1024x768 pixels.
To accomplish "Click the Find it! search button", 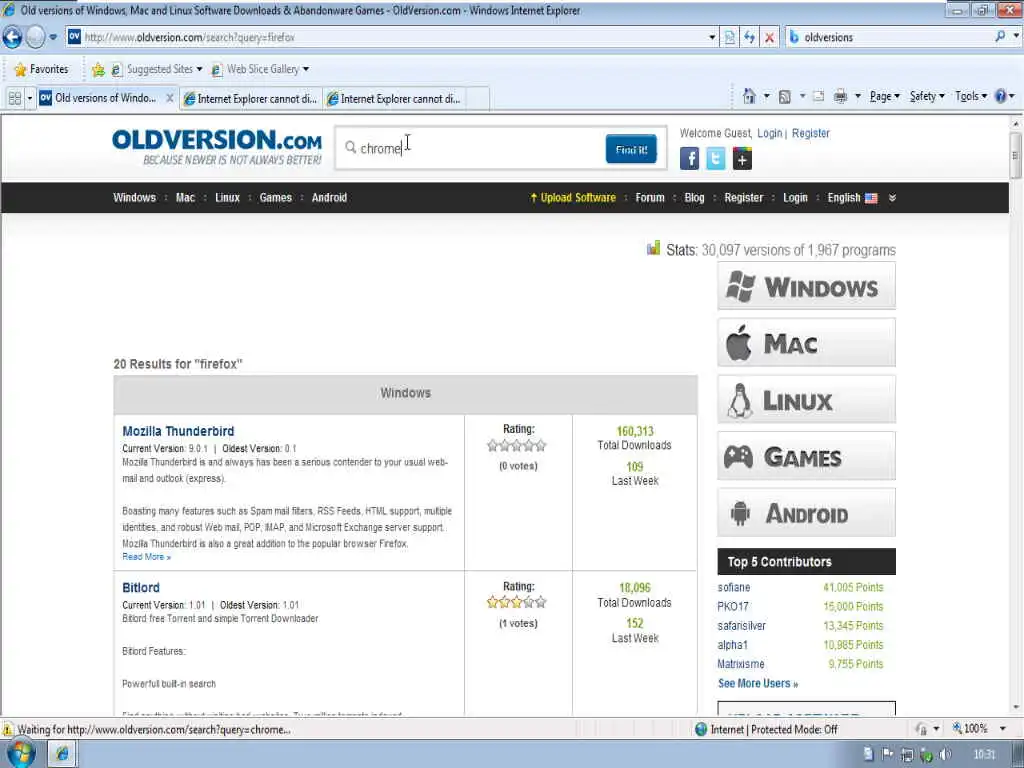I will coord(631,150).
